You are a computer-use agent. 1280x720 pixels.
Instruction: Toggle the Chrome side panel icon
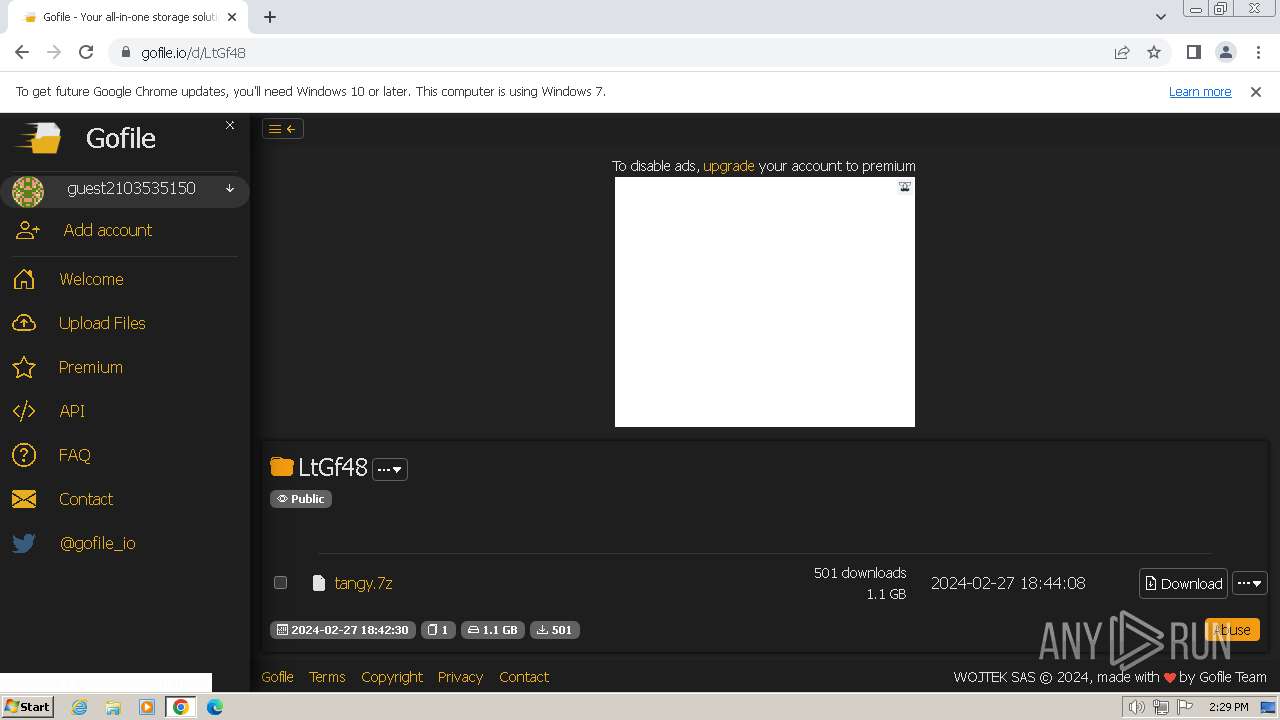(1194, 52)
